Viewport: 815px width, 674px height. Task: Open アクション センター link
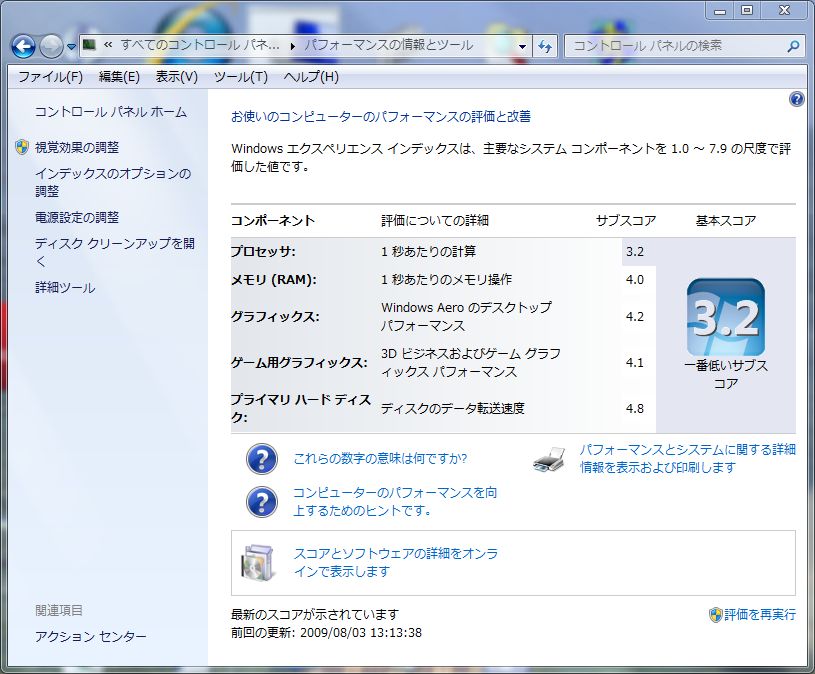pos(90,636)
